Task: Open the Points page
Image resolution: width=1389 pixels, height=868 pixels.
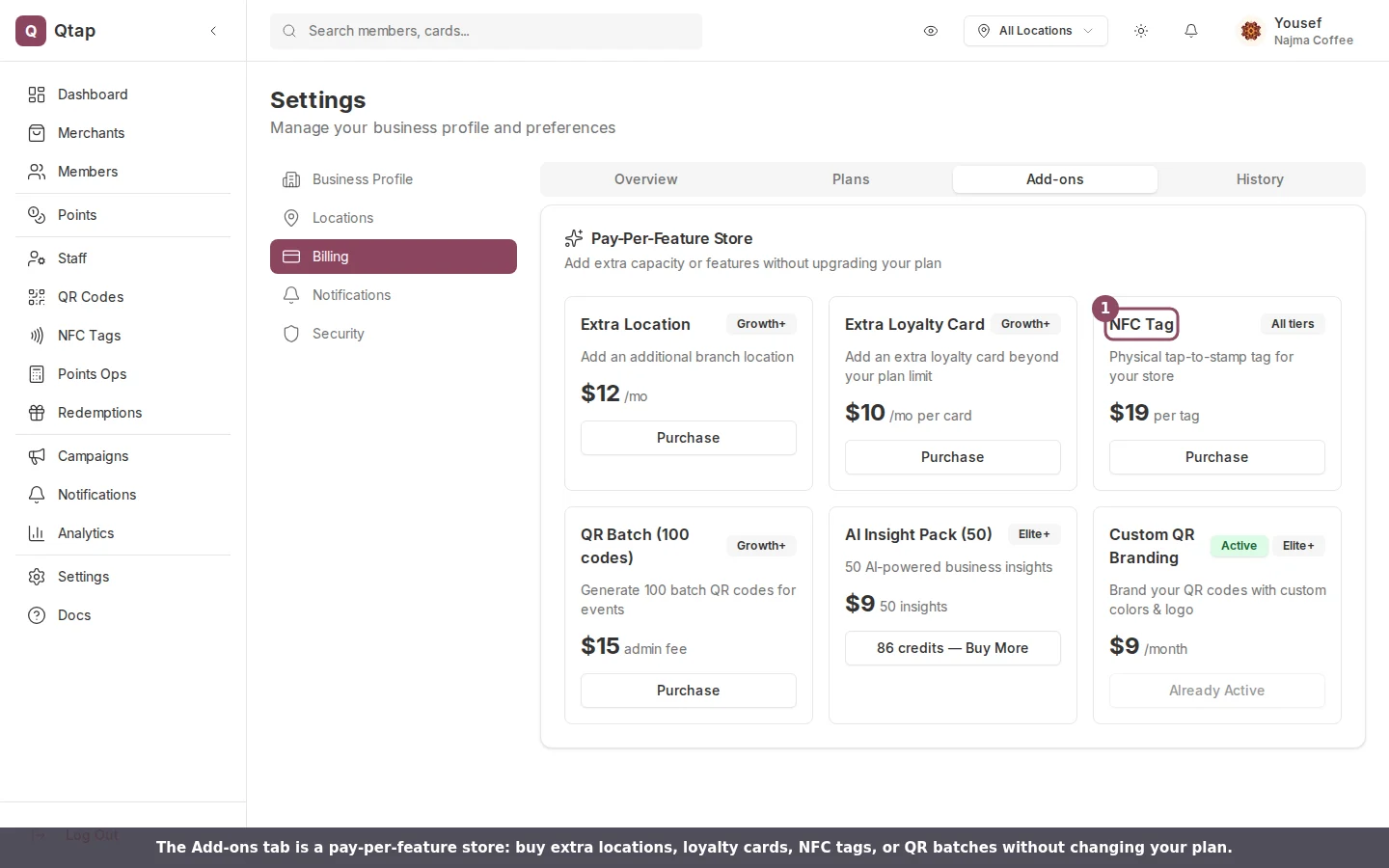Action: (x=123, y=215)
